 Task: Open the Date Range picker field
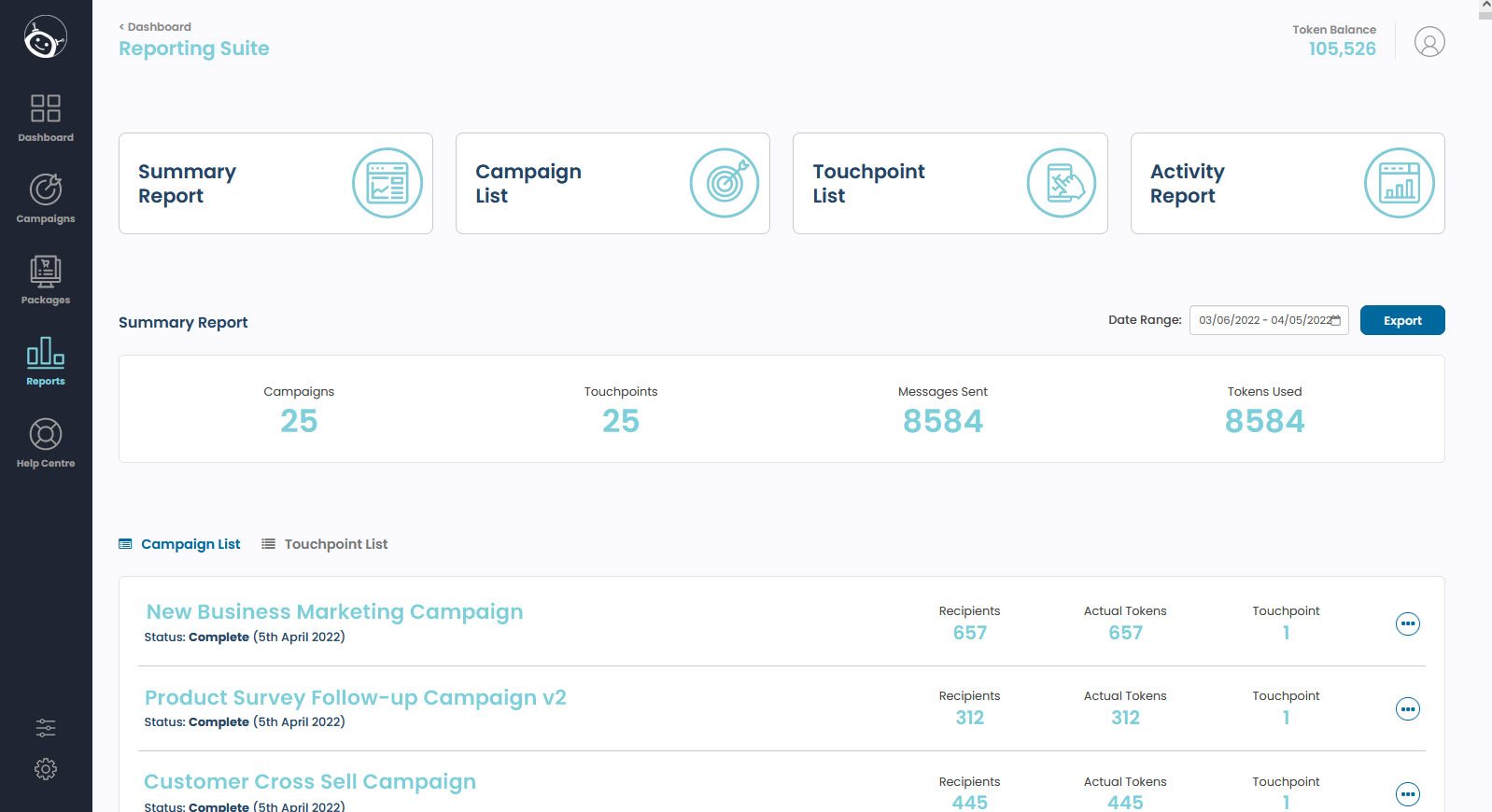[1268, 320]
